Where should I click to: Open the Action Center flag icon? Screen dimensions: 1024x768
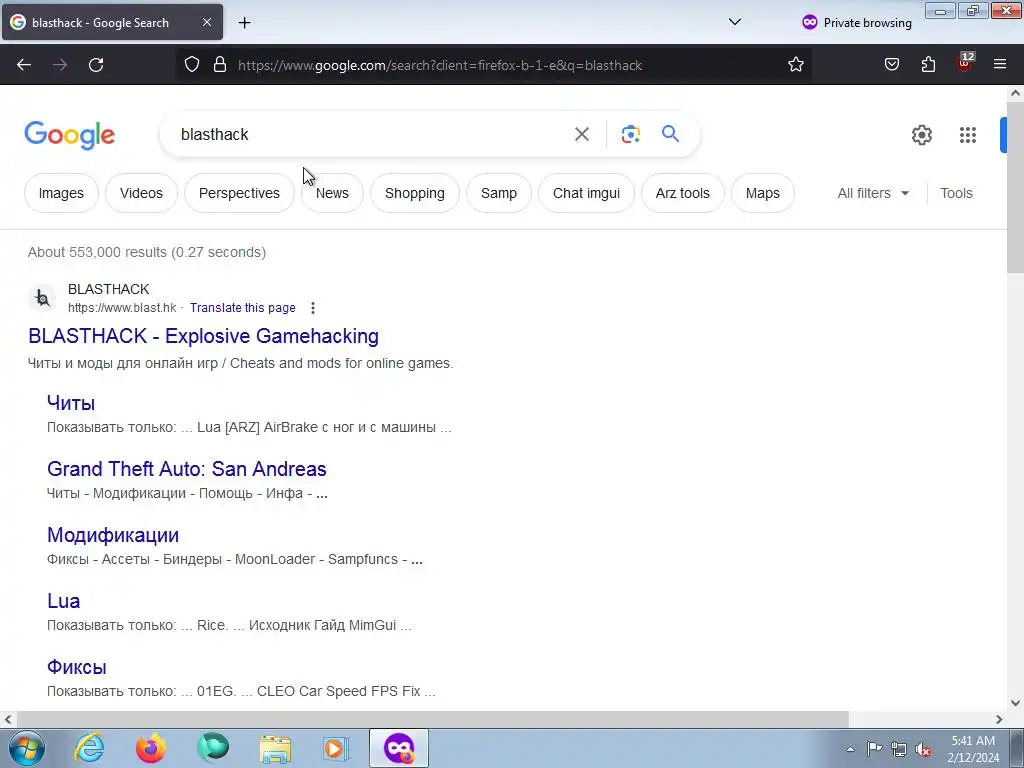[874, 748]
